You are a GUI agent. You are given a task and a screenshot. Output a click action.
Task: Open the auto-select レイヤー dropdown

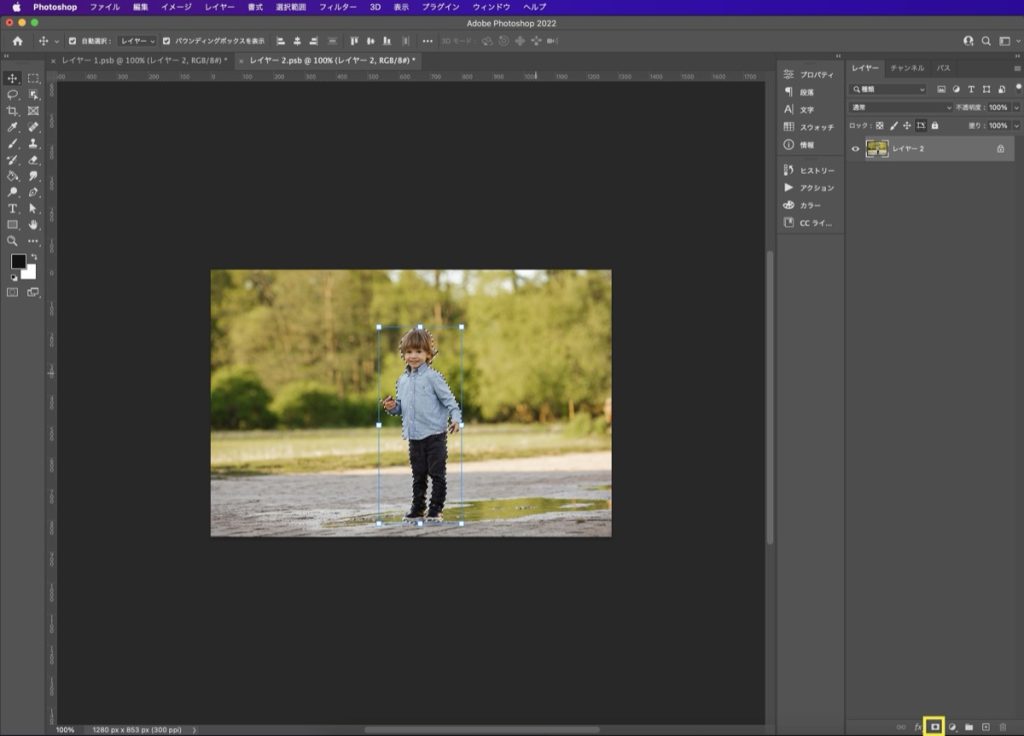tap(138, 41)
